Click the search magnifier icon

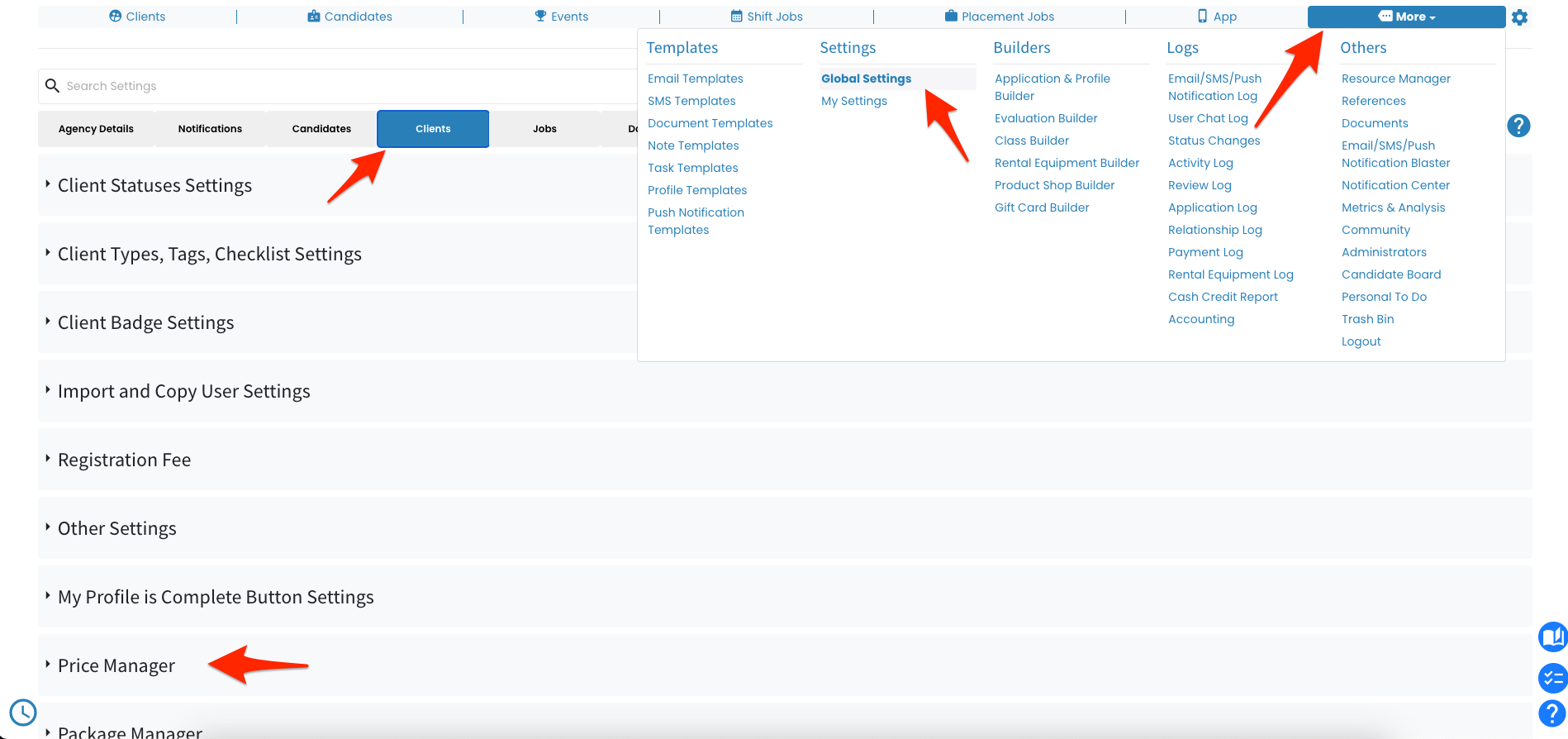pos(52,86)
